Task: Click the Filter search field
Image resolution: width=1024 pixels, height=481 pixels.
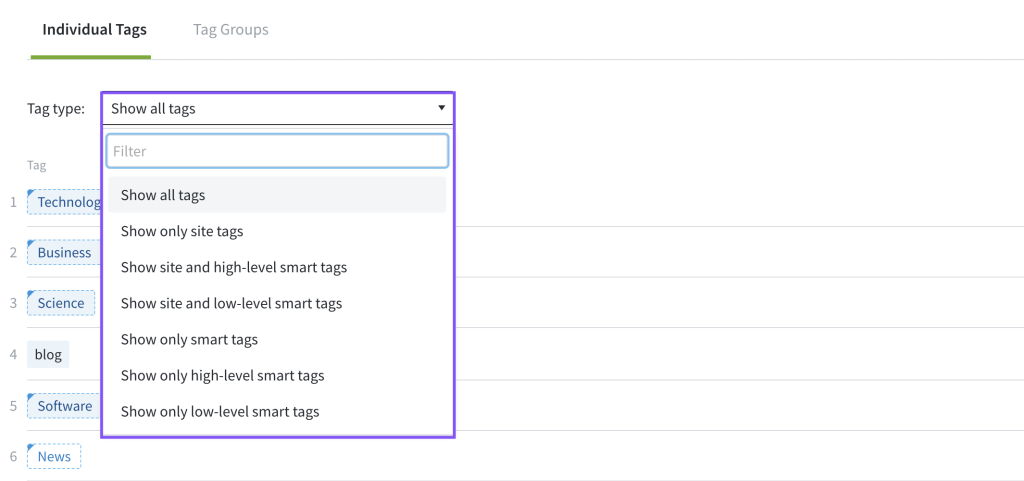Action: tap(277, 151)
